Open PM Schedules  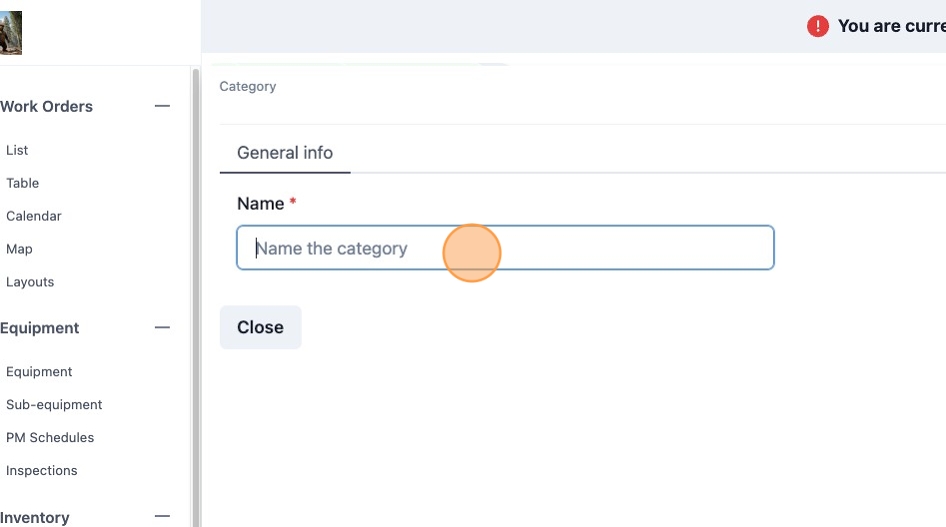pos(50,437)
